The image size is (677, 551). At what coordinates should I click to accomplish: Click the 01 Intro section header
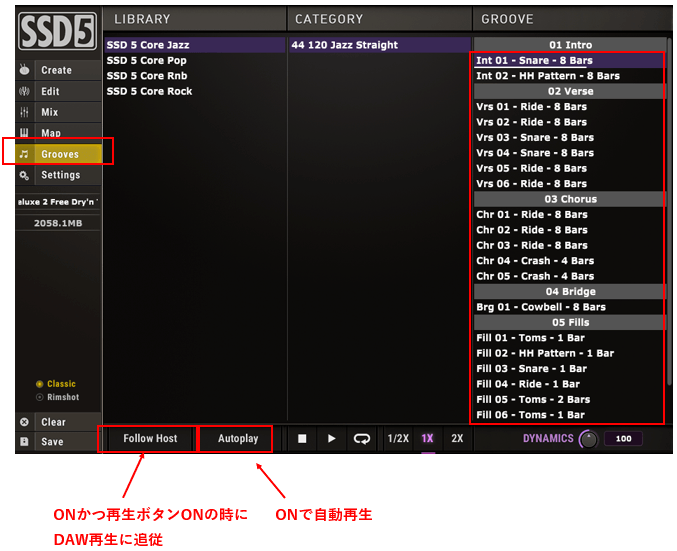(x=570, y=45)
